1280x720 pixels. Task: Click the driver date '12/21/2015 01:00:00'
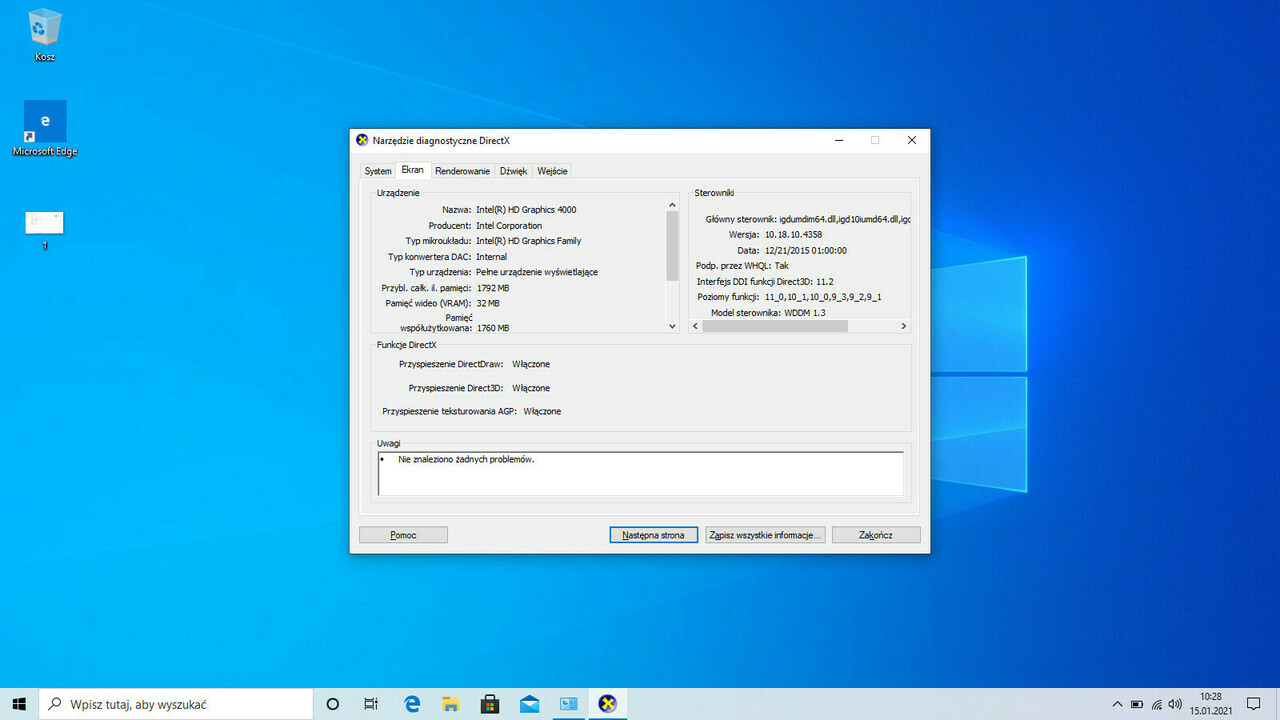pyautogui.click(x=806, y=251)
